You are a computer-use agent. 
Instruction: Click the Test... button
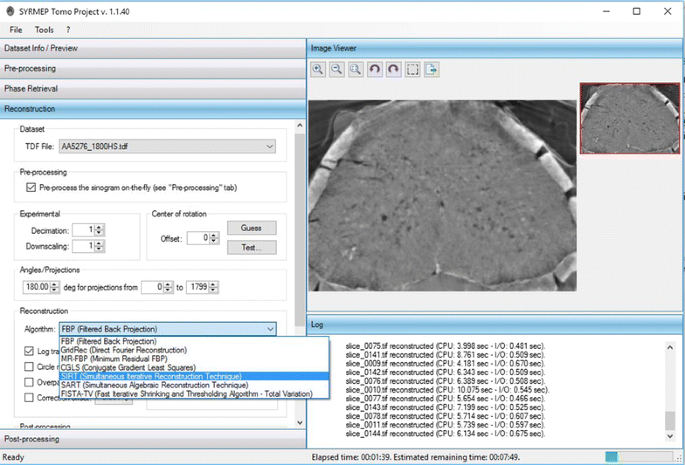(251, 247)
